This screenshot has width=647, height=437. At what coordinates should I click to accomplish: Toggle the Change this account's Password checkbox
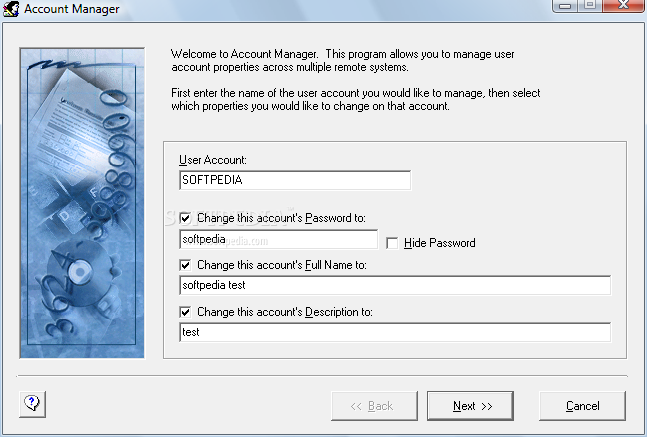coord(185,218)
